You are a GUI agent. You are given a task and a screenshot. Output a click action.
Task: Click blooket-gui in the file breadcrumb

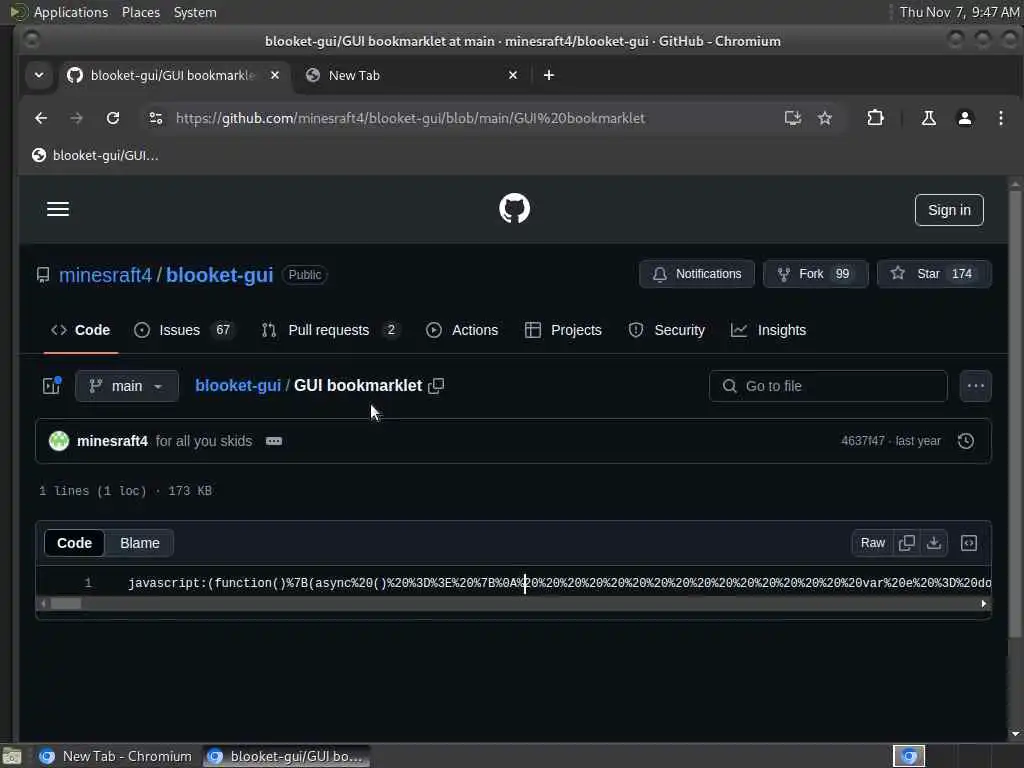(x=238, y=385)
